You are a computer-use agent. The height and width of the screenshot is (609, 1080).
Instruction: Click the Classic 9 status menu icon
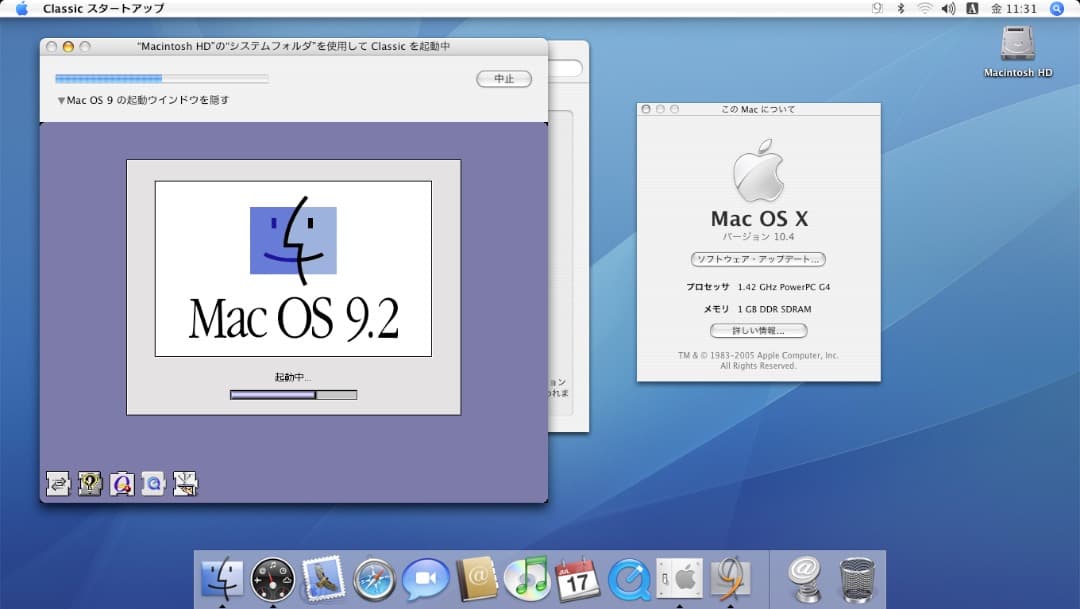[877, 8]
